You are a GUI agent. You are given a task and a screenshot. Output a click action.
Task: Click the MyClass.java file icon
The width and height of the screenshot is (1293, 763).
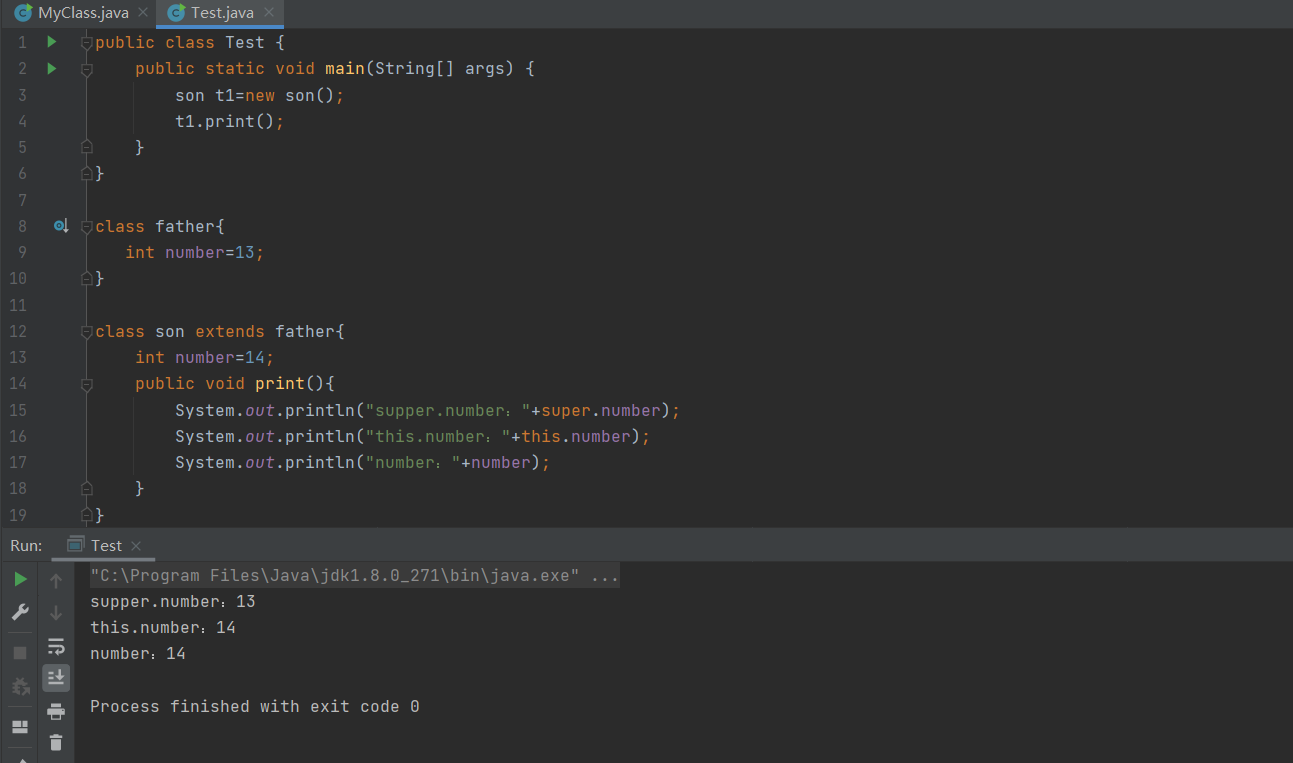23,13
